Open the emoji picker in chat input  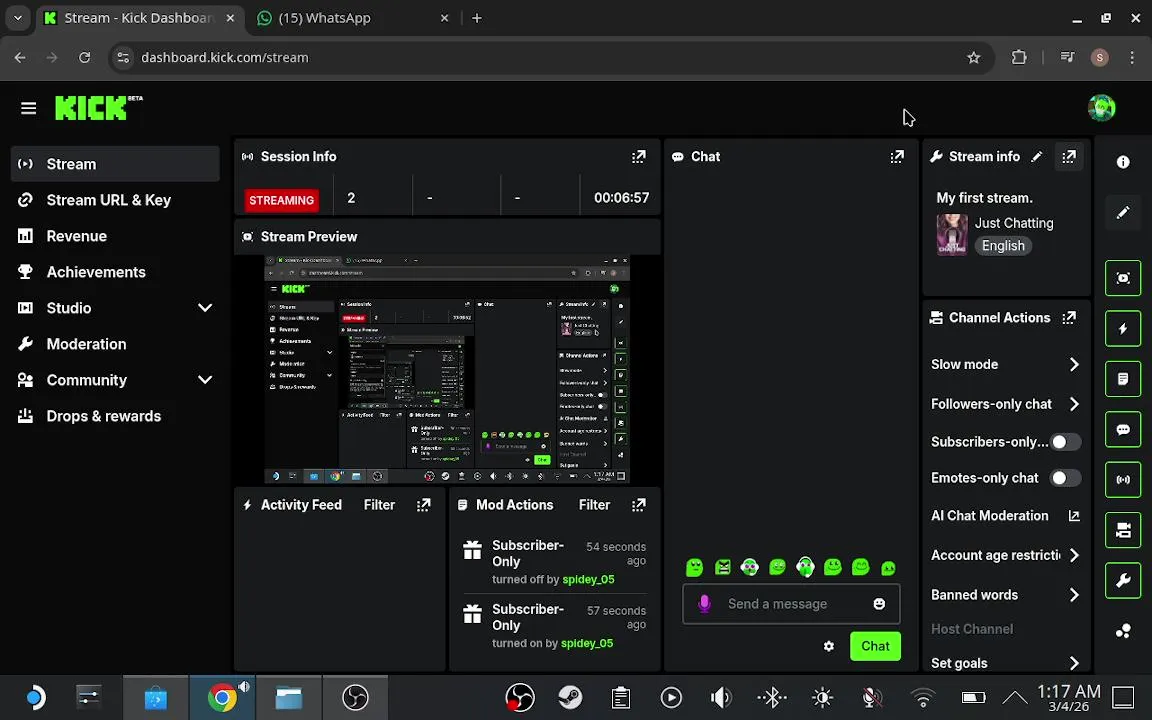click(x=879, y=604)
